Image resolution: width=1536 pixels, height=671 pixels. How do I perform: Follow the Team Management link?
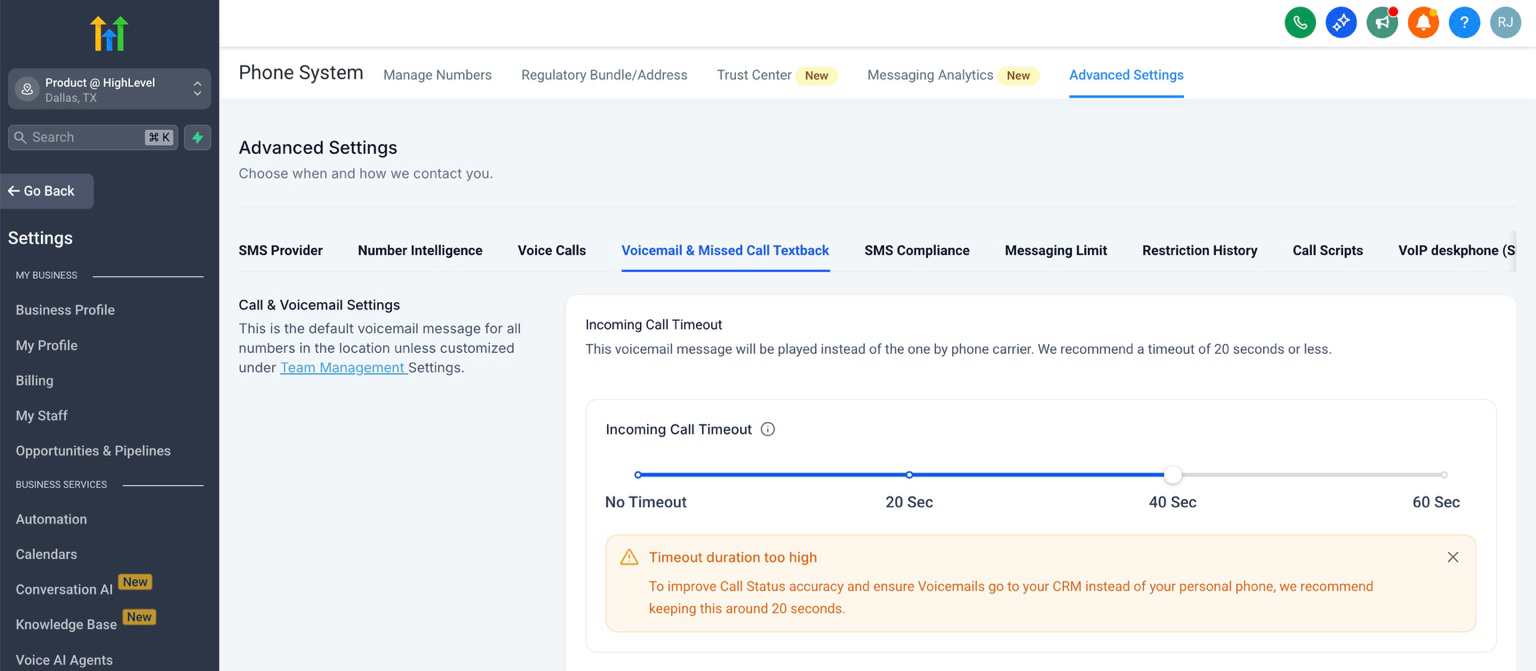tap(342, 367)
